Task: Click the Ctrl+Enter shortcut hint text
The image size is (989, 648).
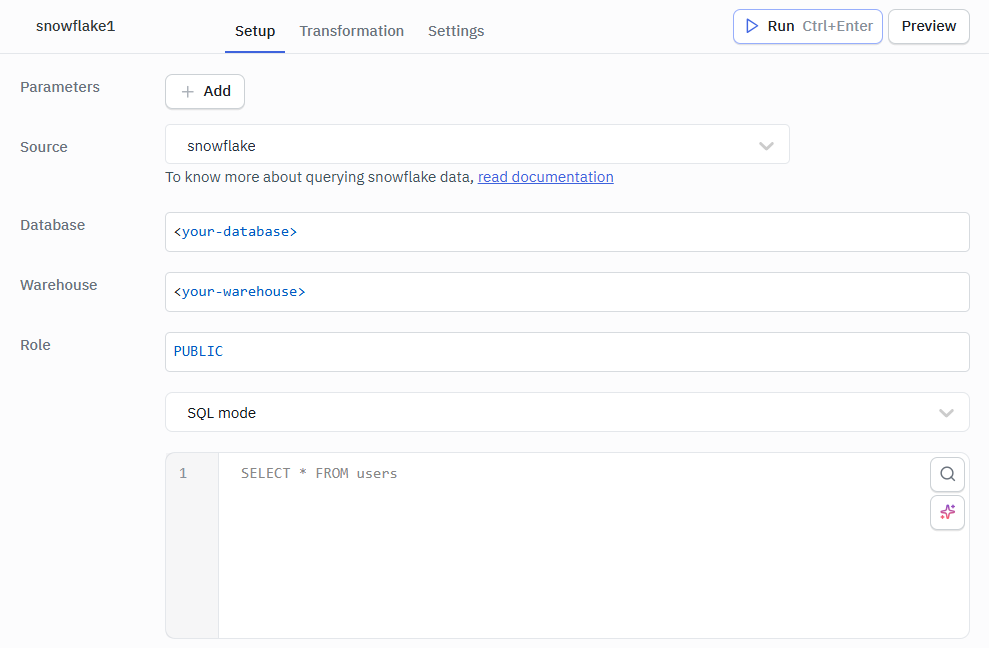Action: pos(838,26)
